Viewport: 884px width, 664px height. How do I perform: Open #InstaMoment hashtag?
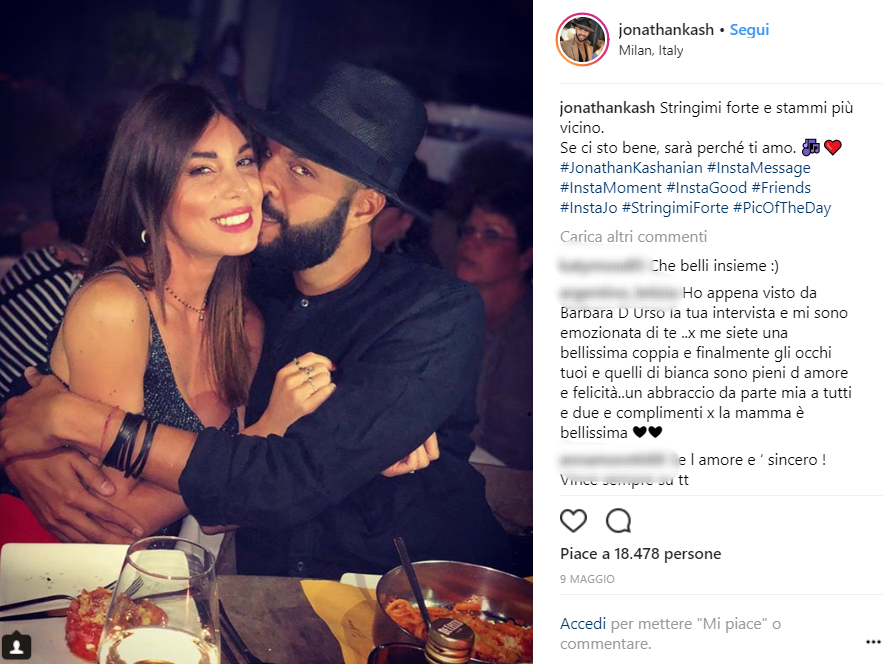(611, 188)
